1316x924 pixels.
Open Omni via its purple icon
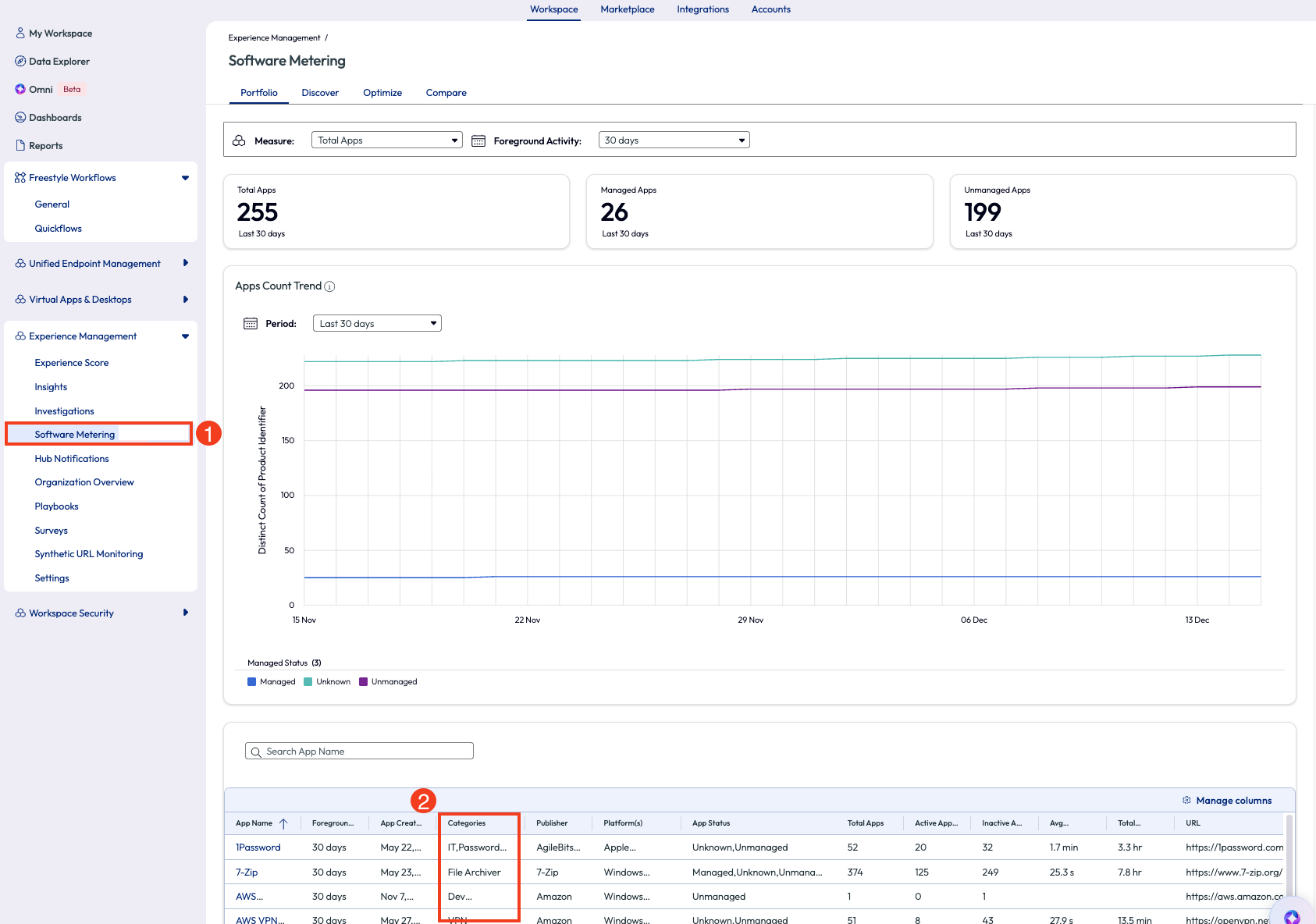click(20, 90)
